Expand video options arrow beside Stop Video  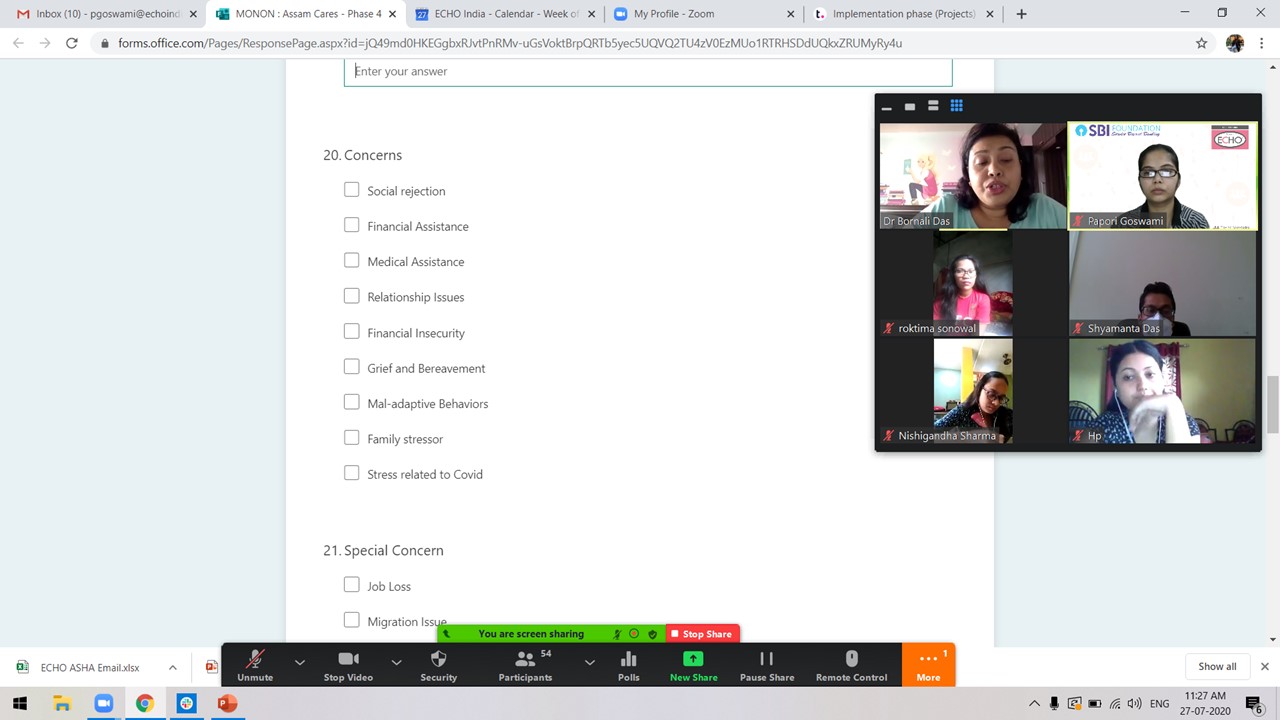pos(396,662)
